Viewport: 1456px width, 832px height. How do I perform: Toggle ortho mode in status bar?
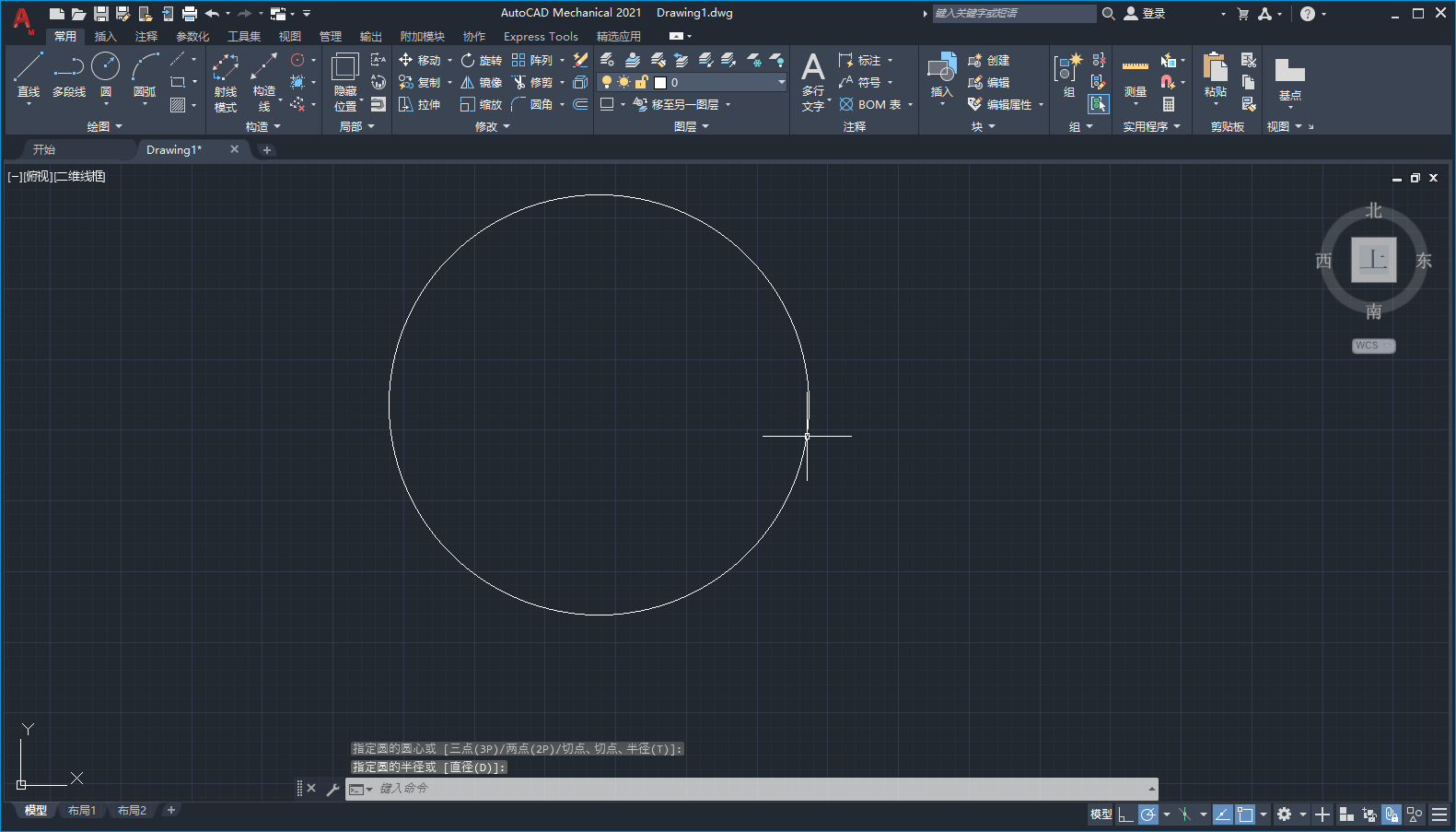[1125, 814]
